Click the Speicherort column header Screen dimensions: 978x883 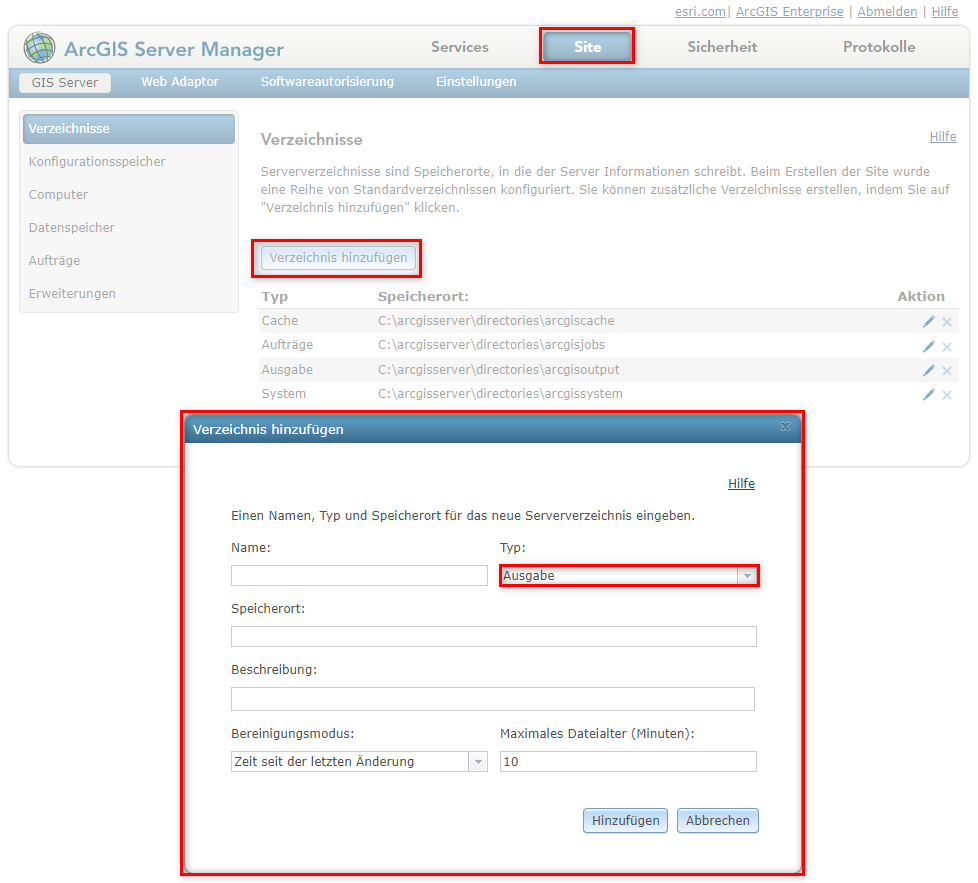click(423, 296)
